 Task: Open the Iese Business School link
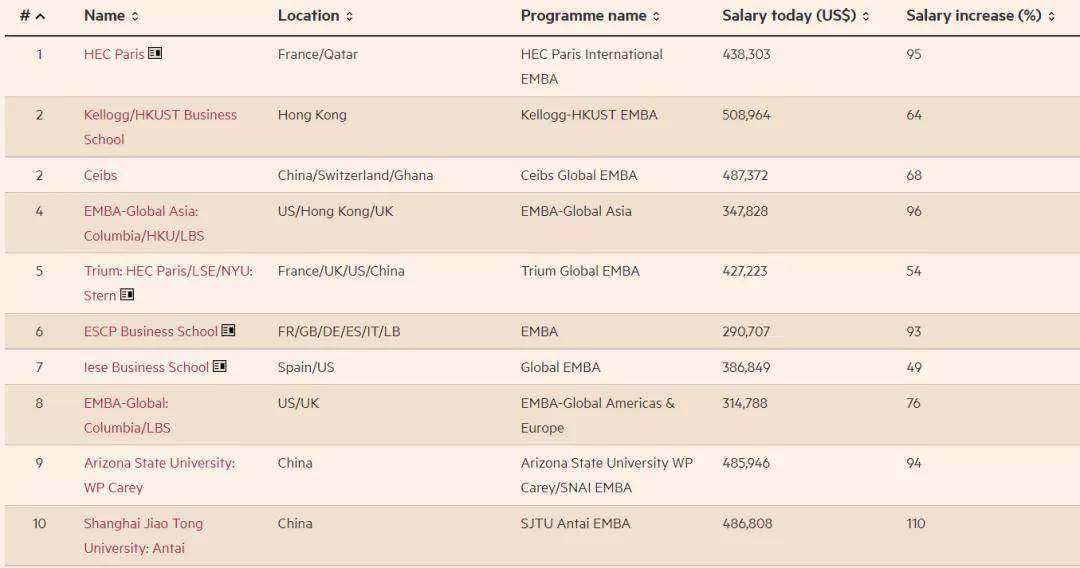point(146,367)
